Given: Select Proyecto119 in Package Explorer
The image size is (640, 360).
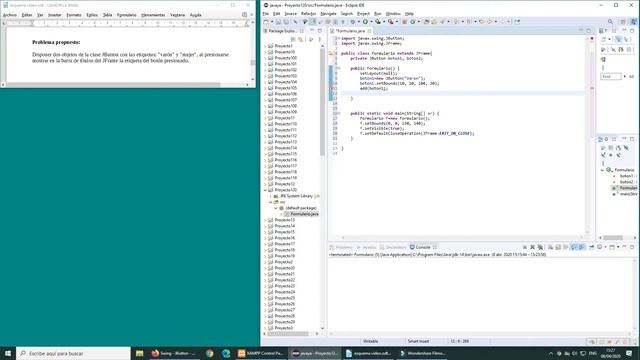Looking at the screenshot, I should [285, 178].
